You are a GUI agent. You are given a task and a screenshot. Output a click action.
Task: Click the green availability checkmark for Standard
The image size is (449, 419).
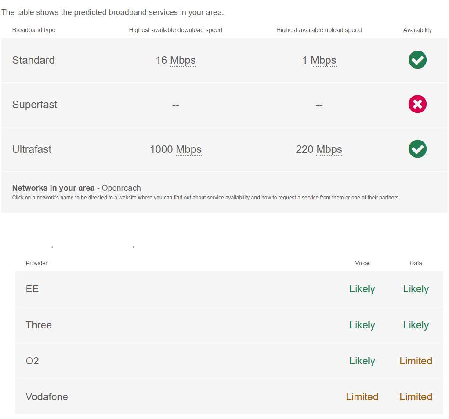[x=418, y=60]
